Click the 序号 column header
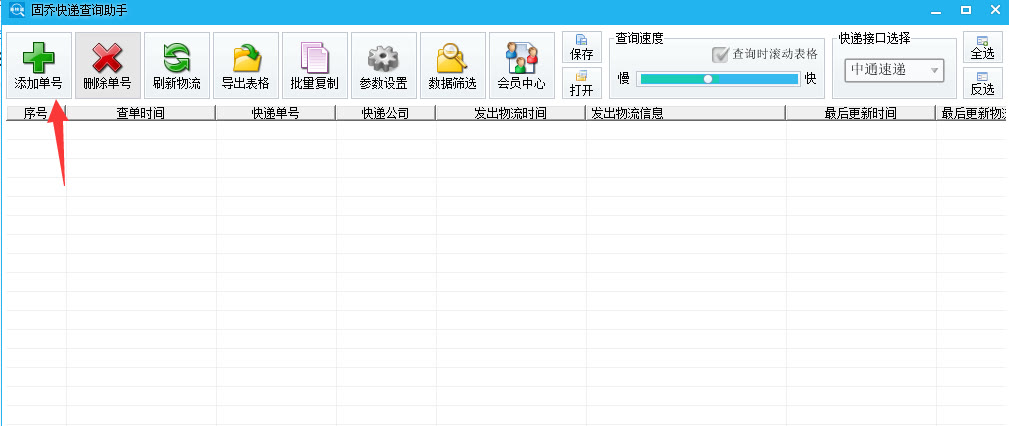Image resolution: width=1009 pixels, height=426 pixels. pos(36,113)
